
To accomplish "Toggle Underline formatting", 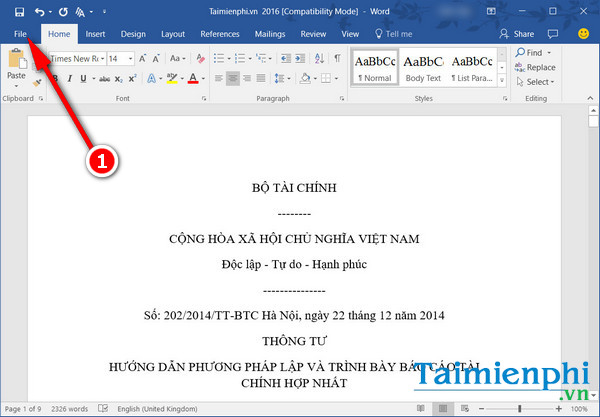I will 82,78.
